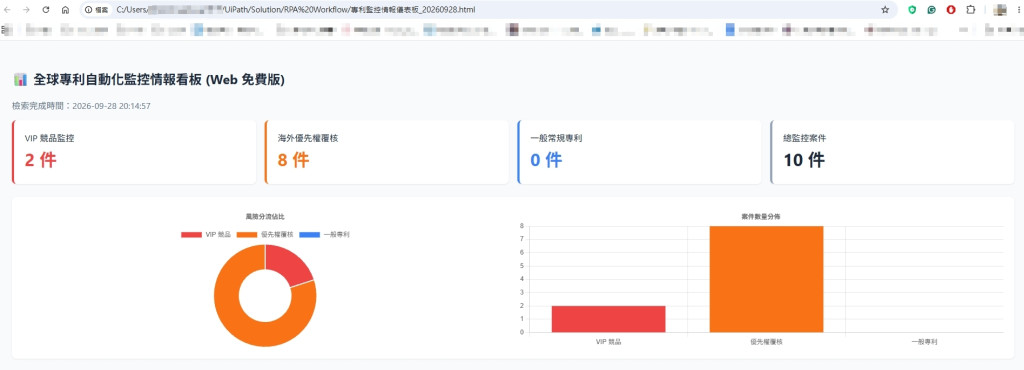Click the "VIP 競品" bar chart axis label
This screenshot has height=370, width=1024.
[609, 341]
